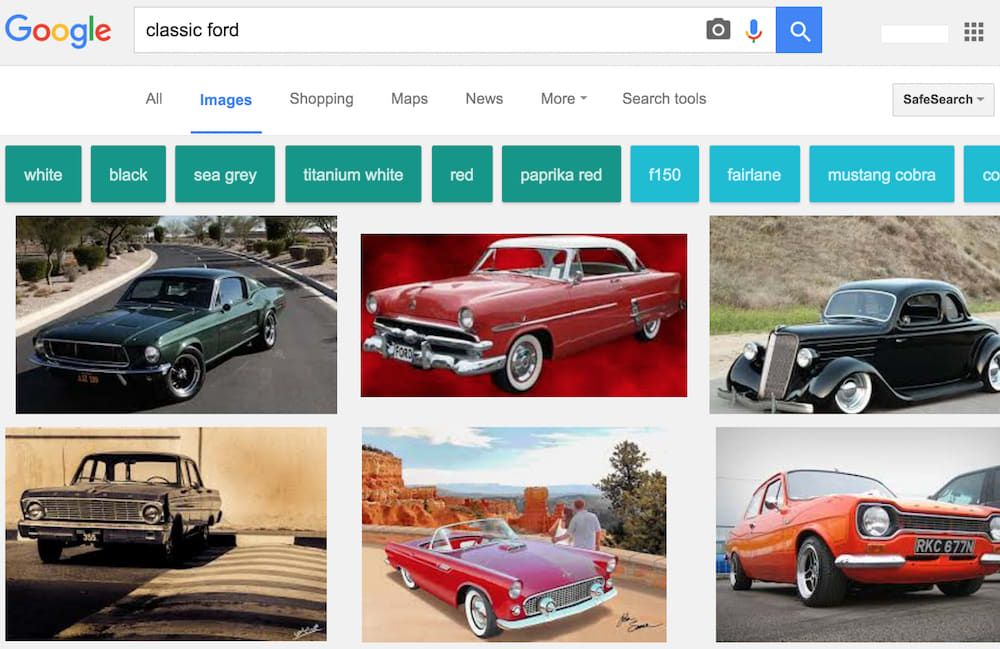Screen dimensions: 1000x649
Task: Click the Google logo
Action: click(x=58, y=31)
